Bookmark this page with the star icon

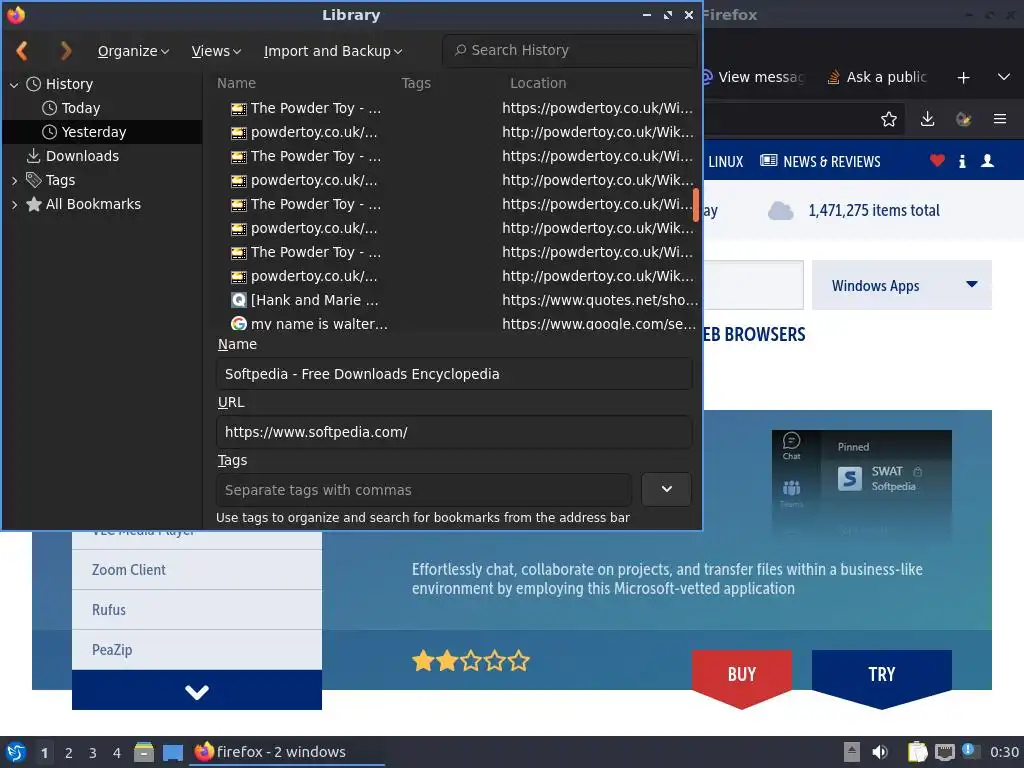coord(888,119)
